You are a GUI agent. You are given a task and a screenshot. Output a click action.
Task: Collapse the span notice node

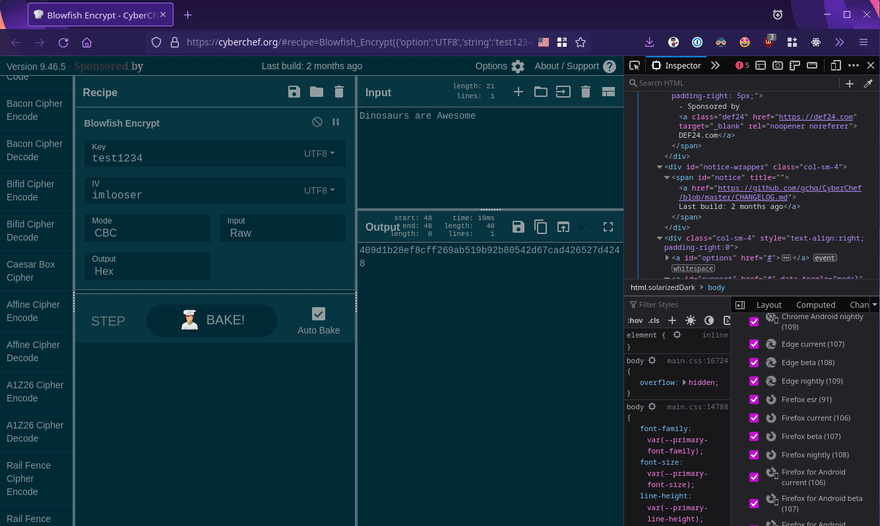(x=667, y=177)
